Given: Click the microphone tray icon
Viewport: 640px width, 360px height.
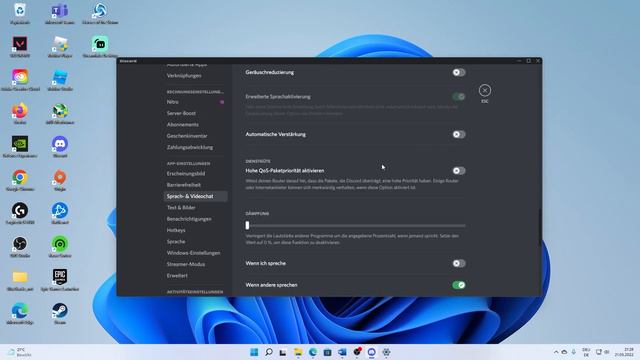Looking at the screenshot, I should [573, 352].
